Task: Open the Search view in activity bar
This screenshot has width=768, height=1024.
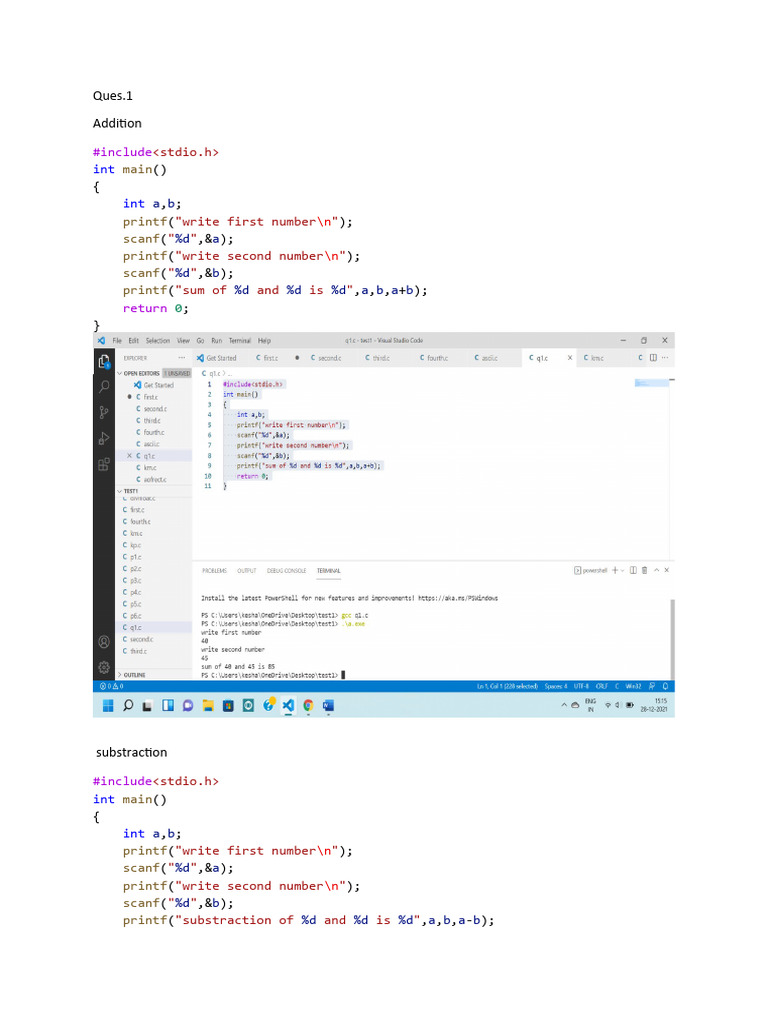Action: tap(104, 385)
